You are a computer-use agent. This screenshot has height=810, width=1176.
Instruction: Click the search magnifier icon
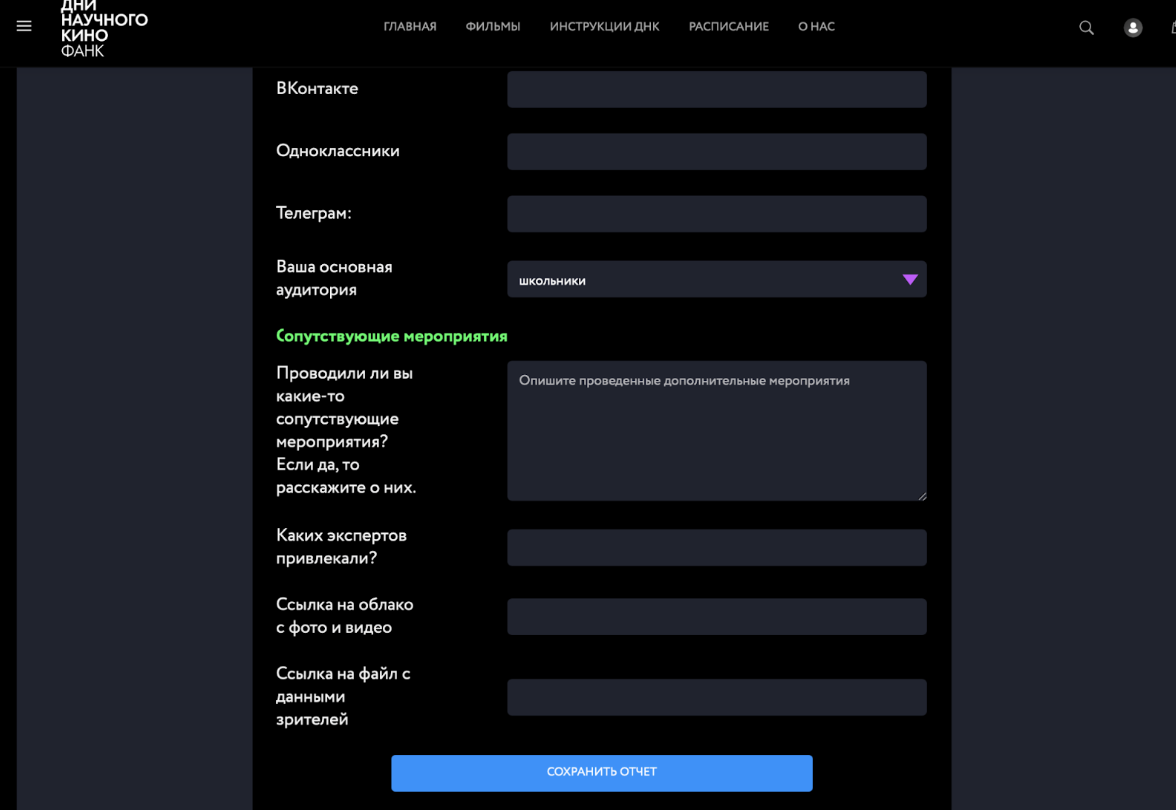click(x=1086, y=28)
